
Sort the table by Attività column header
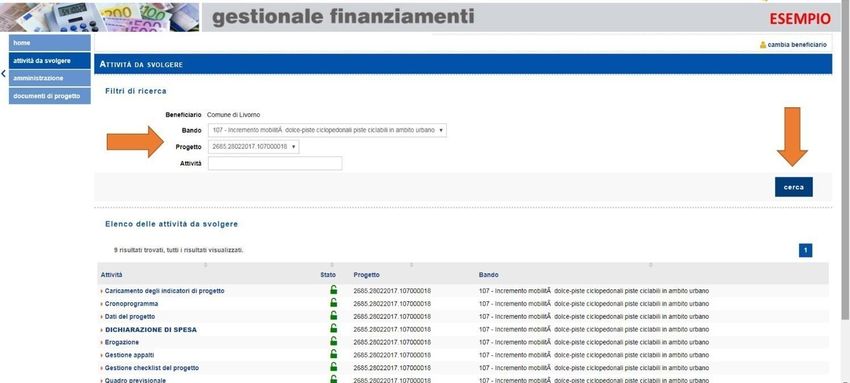pyautogui.click(x=112, y=275)
